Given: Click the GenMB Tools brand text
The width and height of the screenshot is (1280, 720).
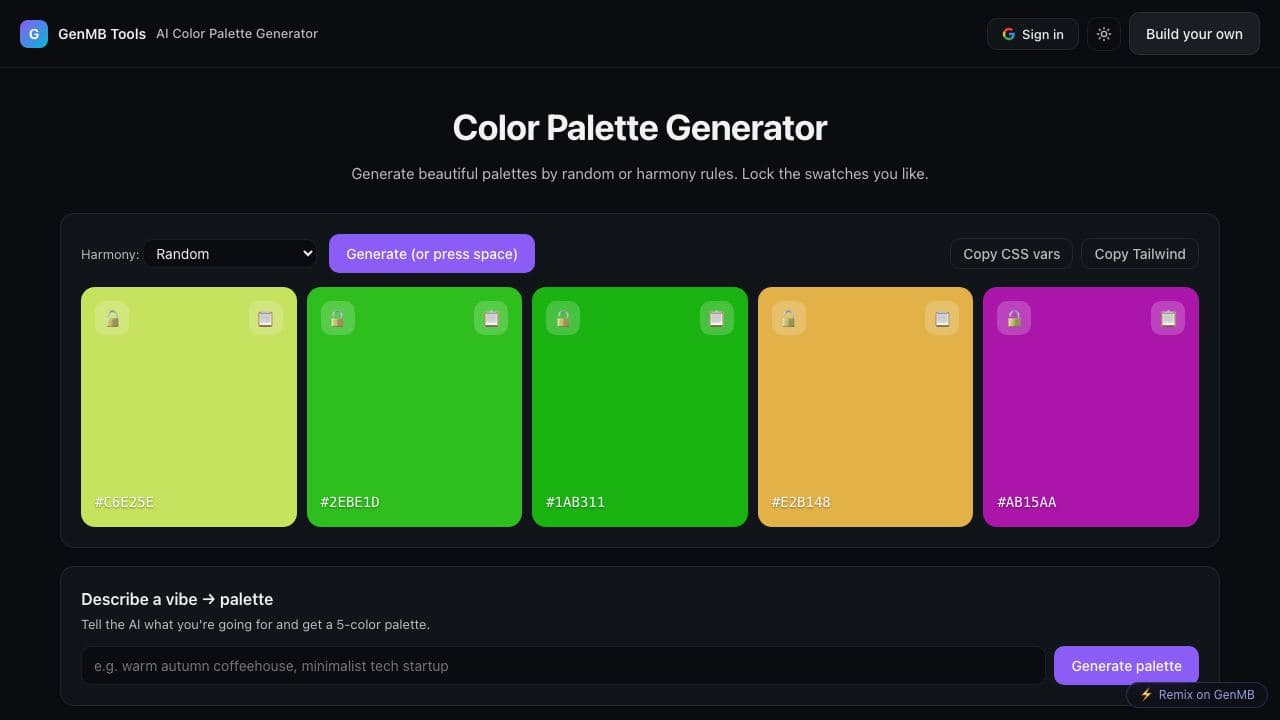Looking at the screenshot, I should [x=102, y=34].
